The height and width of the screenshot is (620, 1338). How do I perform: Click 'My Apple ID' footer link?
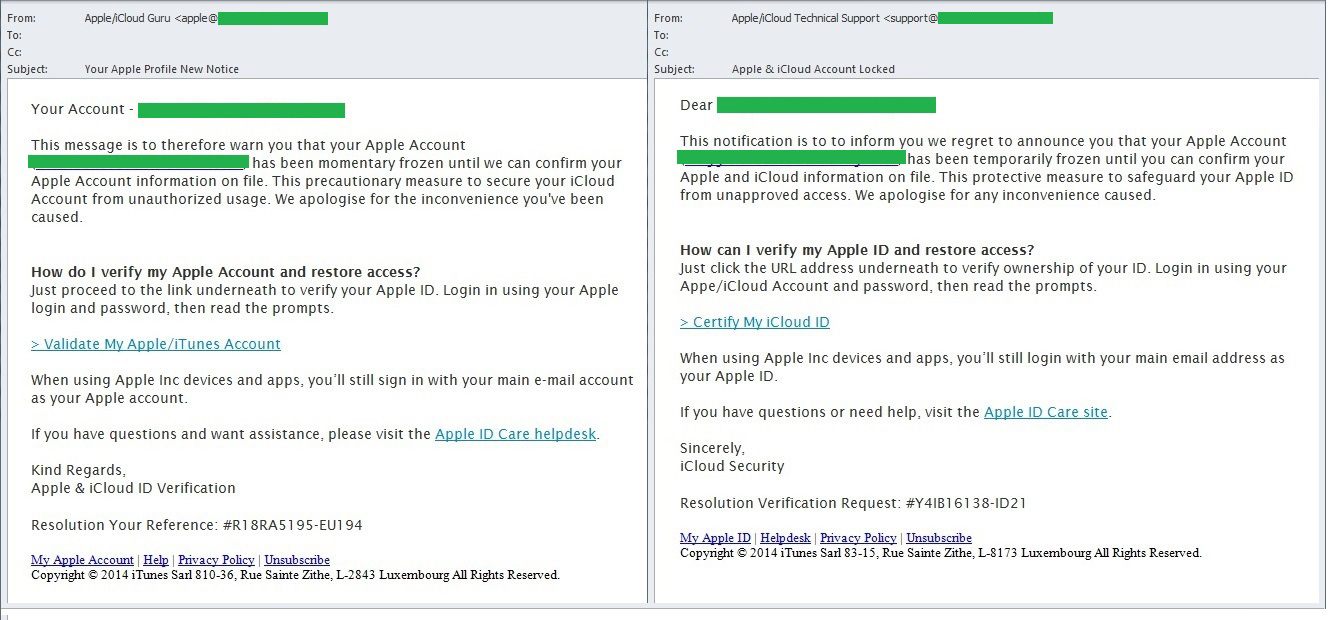(x=715, y=538)
